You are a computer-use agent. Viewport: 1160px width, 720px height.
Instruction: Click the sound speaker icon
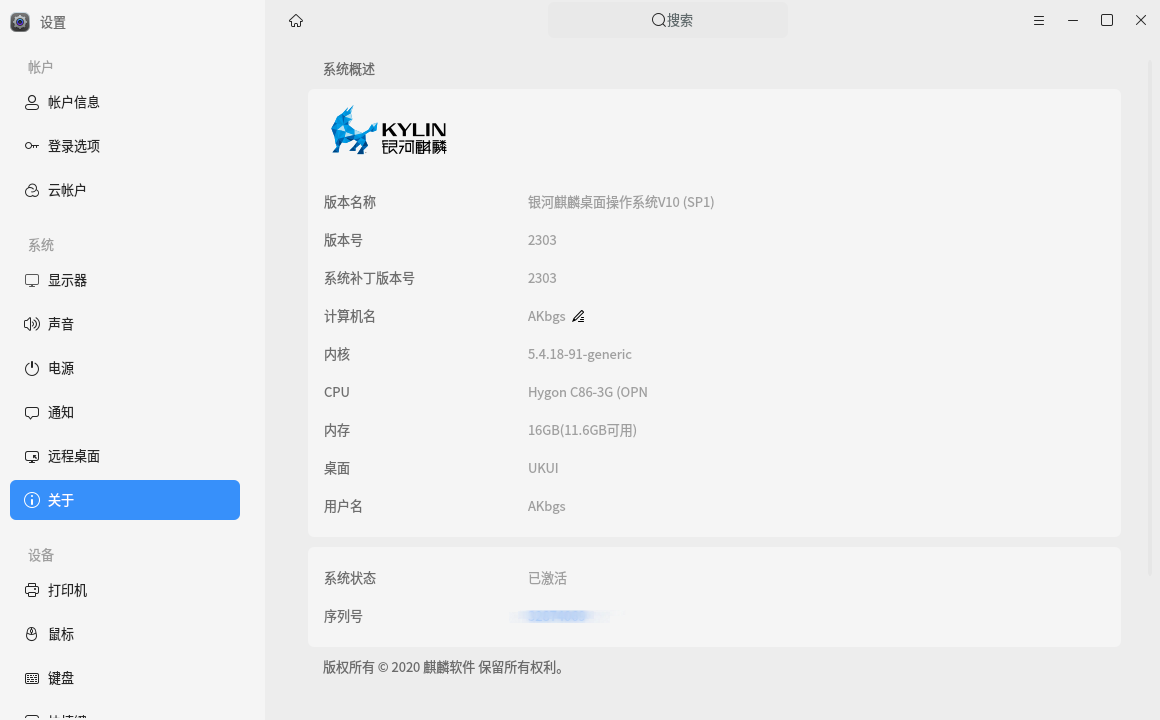point(32,324)
